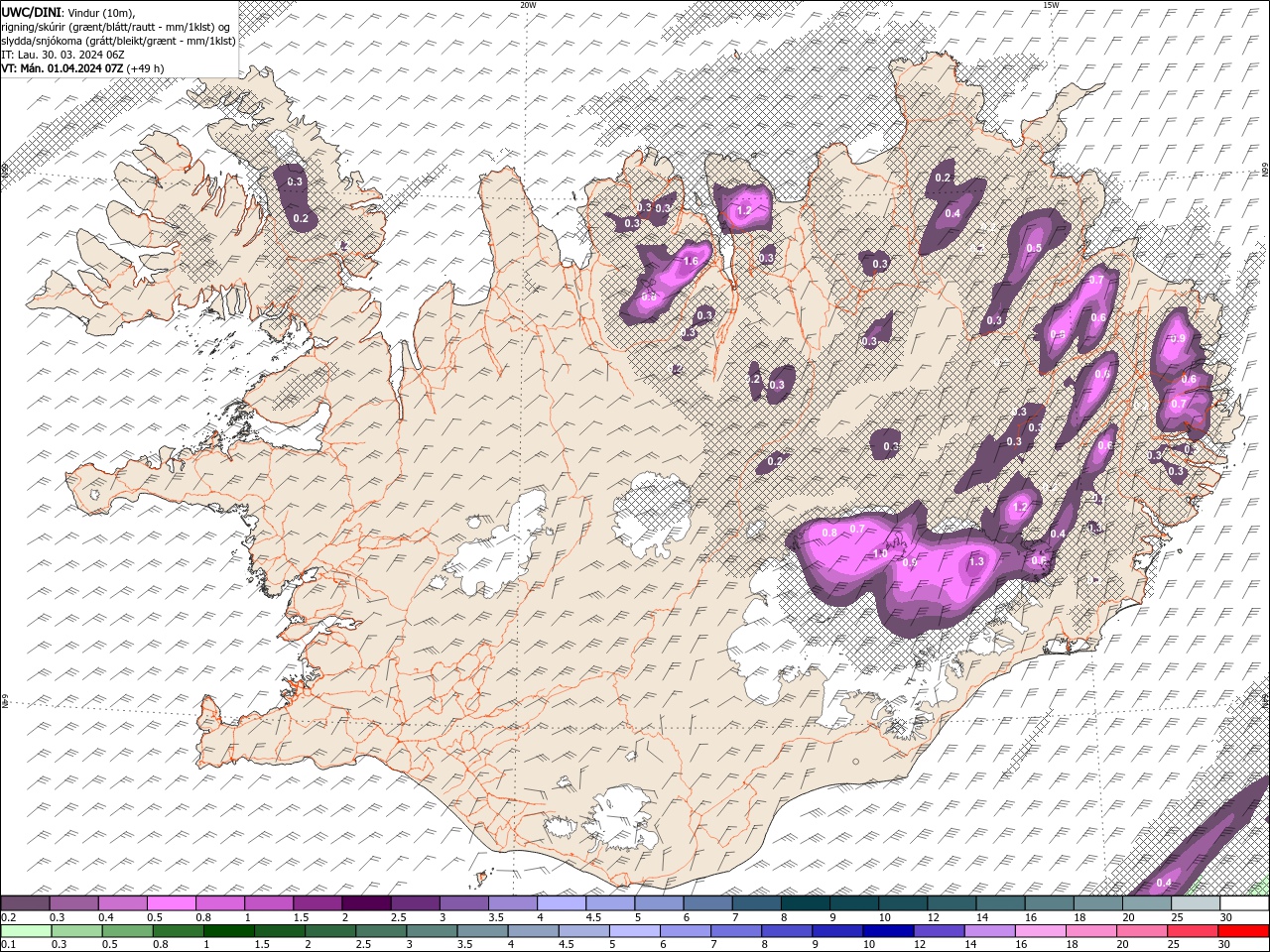1270x952 pixels.
Task: Click the light pink 16 swatch in rain legend
Action: [x=1042, y=931]
